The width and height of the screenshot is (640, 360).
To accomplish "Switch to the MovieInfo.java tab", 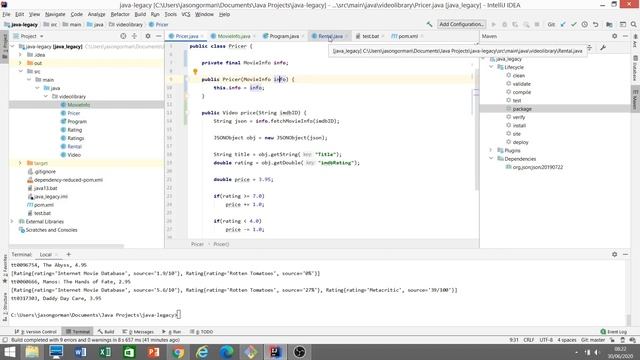I will [x=234, y=36].
